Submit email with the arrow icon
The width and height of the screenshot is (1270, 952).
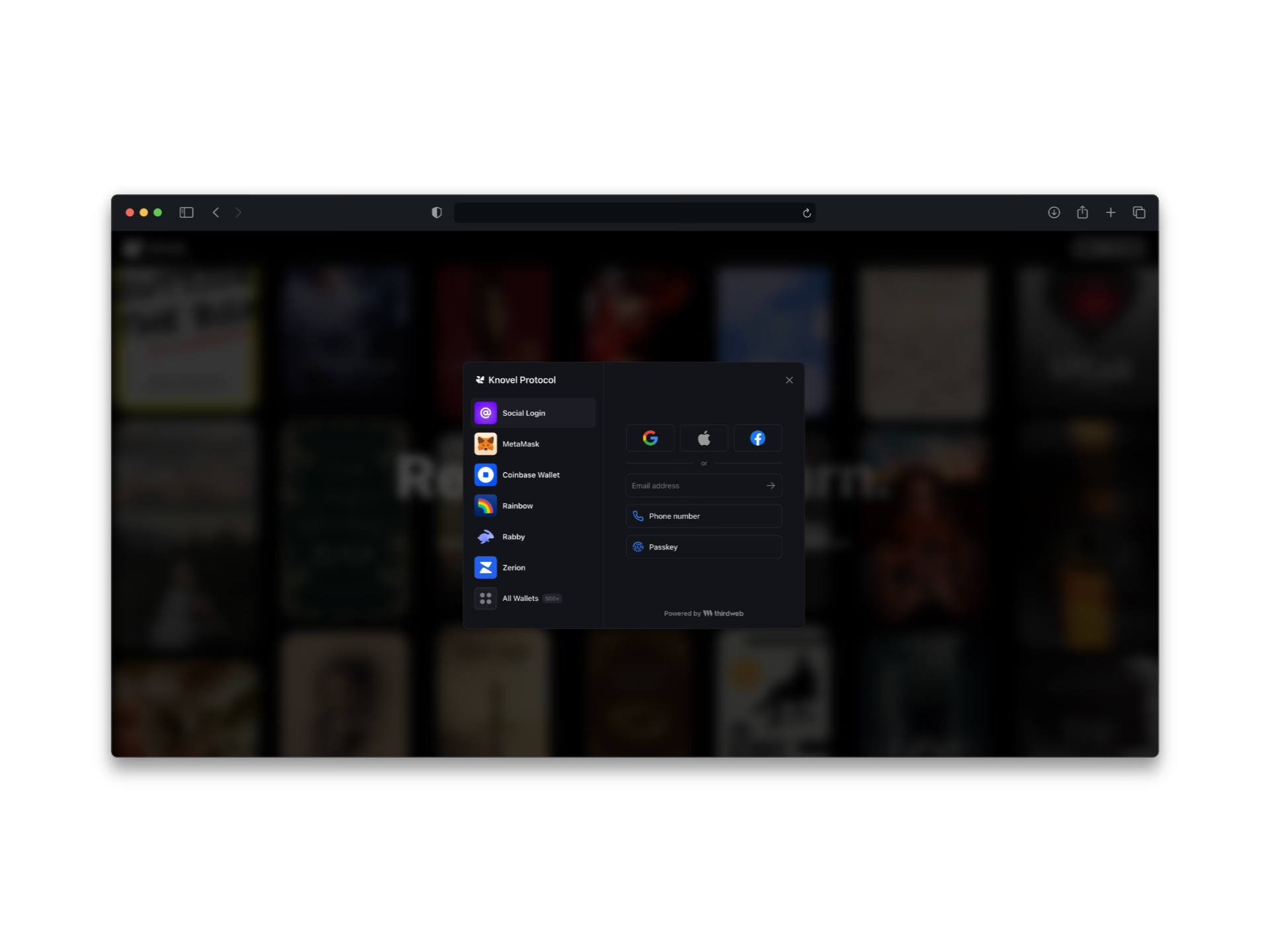771,485
